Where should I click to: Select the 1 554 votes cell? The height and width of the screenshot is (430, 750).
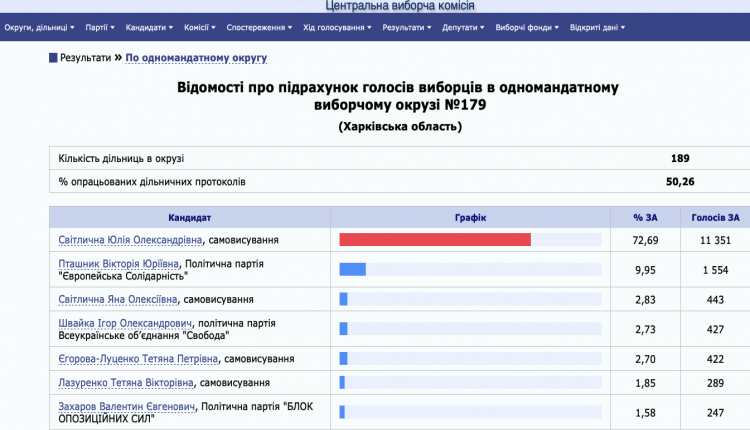tap(715, 270)
